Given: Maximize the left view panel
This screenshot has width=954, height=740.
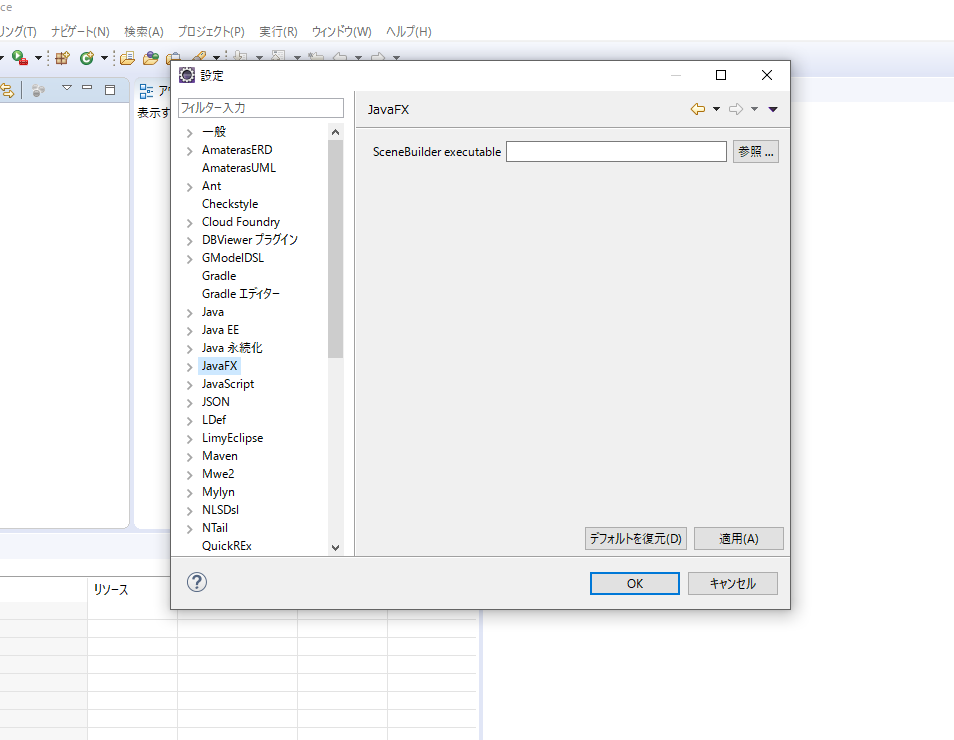Looking at the screenshot, I should 110,89.
